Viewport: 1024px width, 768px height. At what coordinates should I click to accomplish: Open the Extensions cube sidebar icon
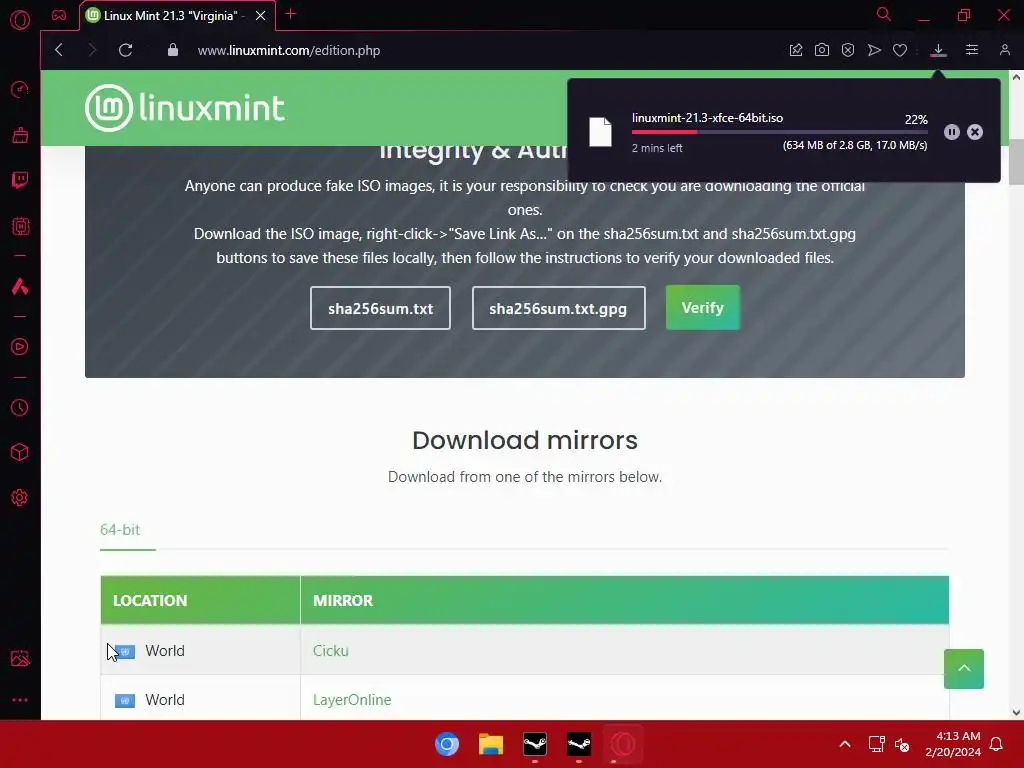[20, 453]
